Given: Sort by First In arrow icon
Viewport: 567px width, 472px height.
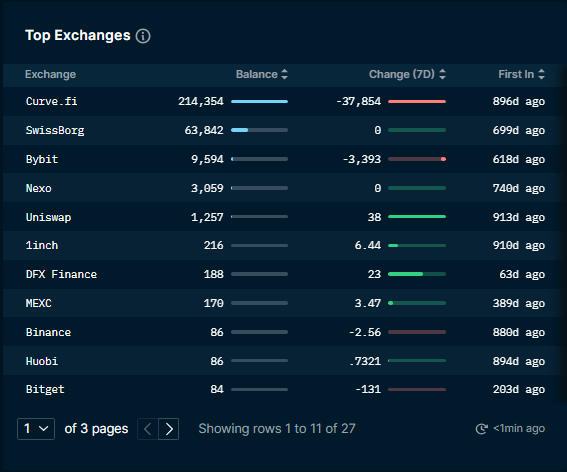Looking at the screenshot, I should pyautogui.click(x=541, y=74).
